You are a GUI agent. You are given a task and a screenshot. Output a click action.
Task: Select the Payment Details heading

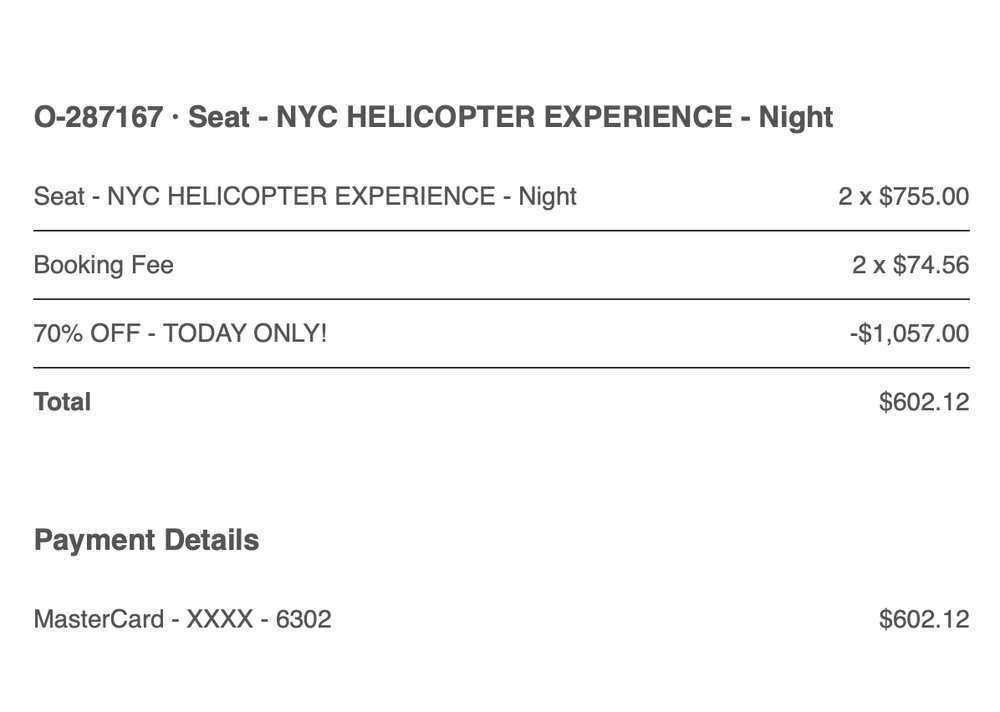pos(146,541)
